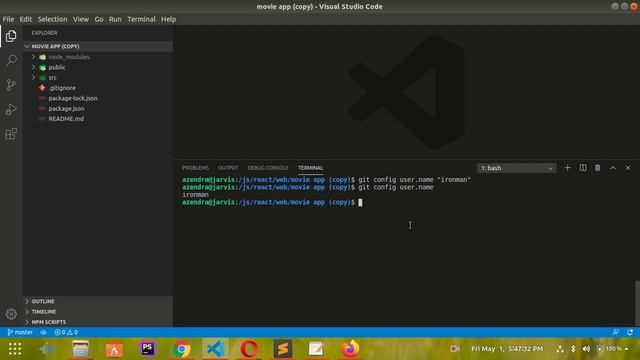The image size is (640, 360).
Task: Open the Selection menu
Action: coord(52,19)
